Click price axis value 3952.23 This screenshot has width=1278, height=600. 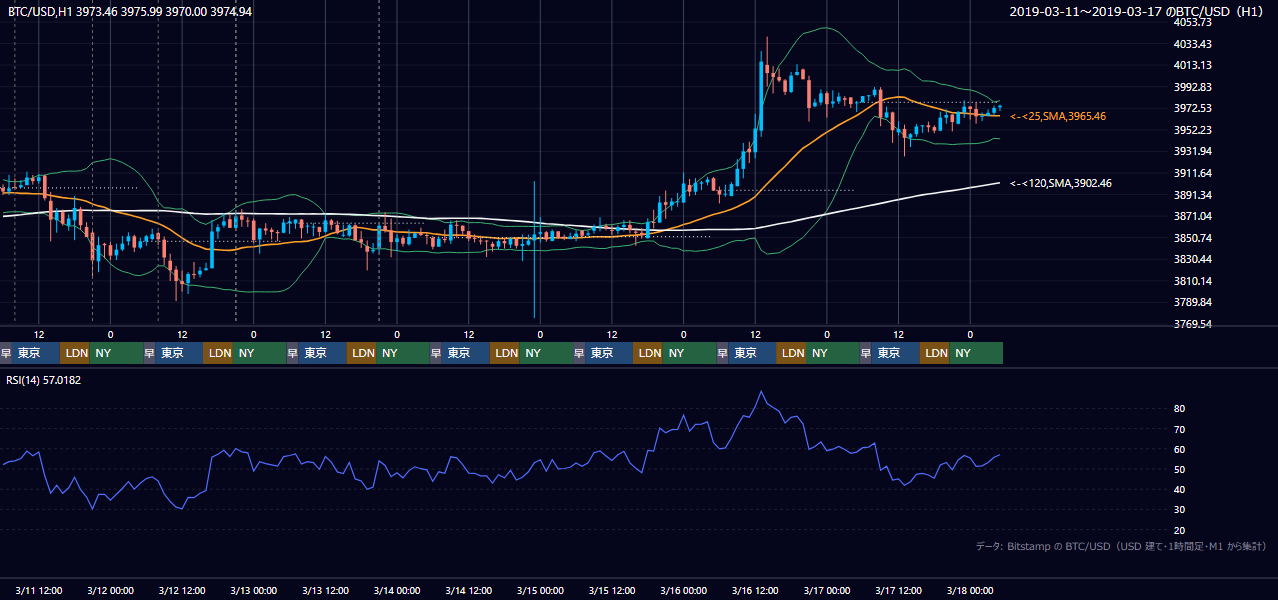(1193, 130)
